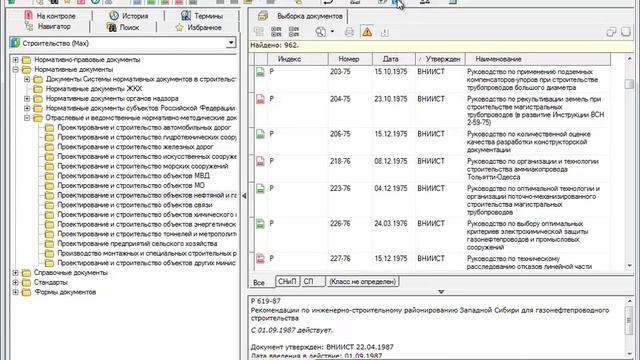Select the СП filter tab
This screenshot has width=640, height=360.
[312, 282]
